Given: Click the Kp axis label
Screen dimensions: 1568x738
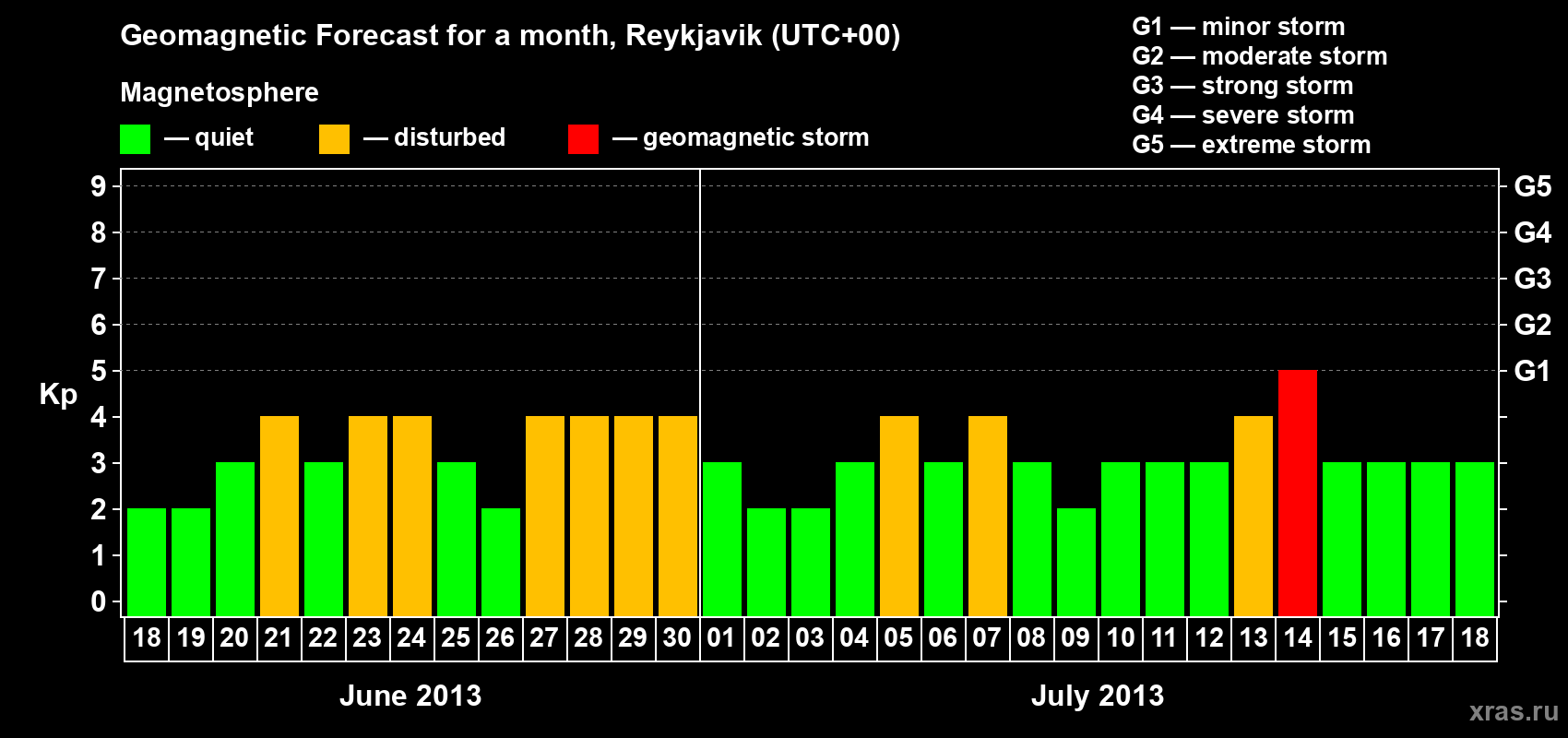Looking at the screenshot, I should pos(58,395).
